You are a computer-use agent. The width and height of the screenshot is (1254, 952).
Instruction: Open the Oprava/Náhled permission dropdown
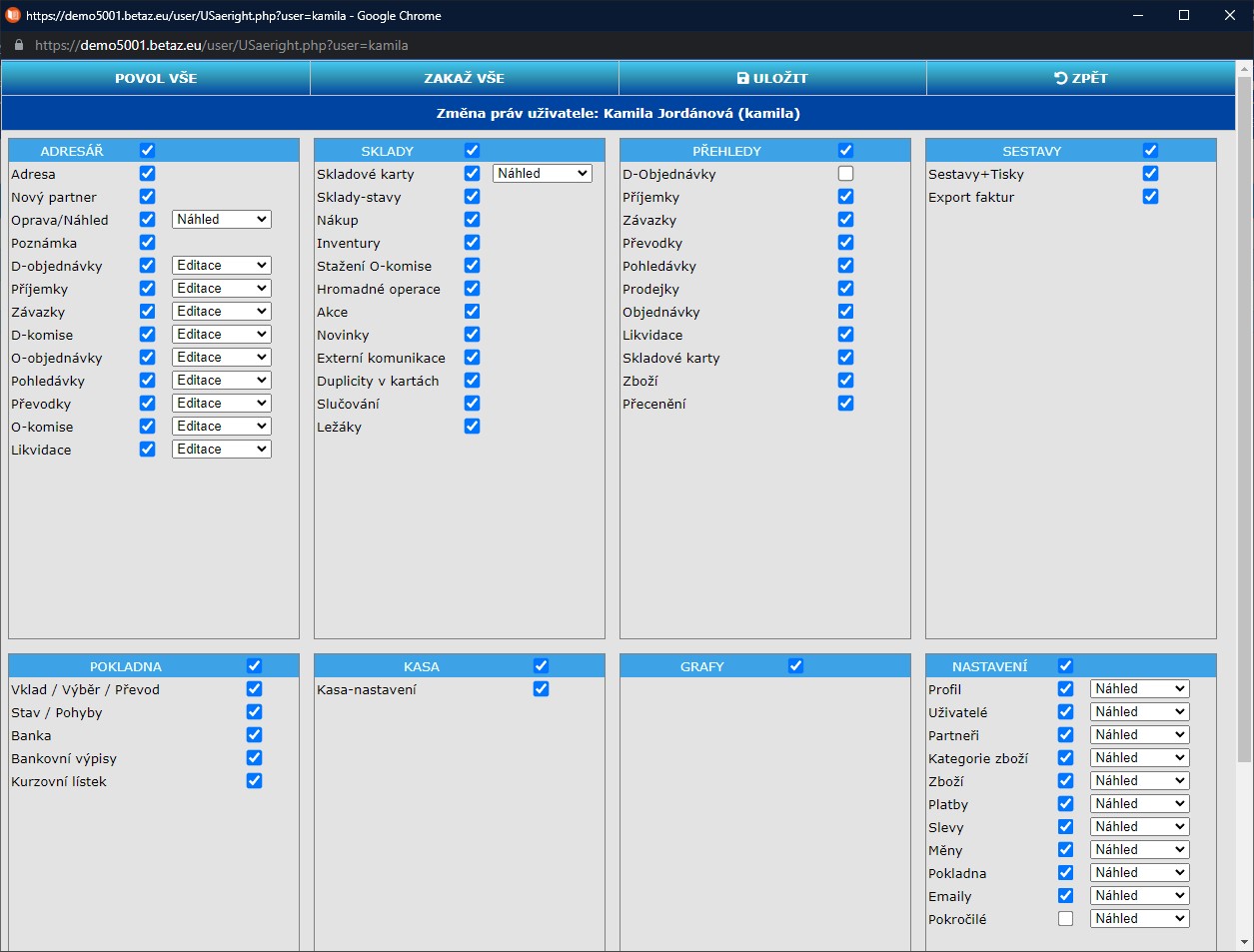[222, 220]
